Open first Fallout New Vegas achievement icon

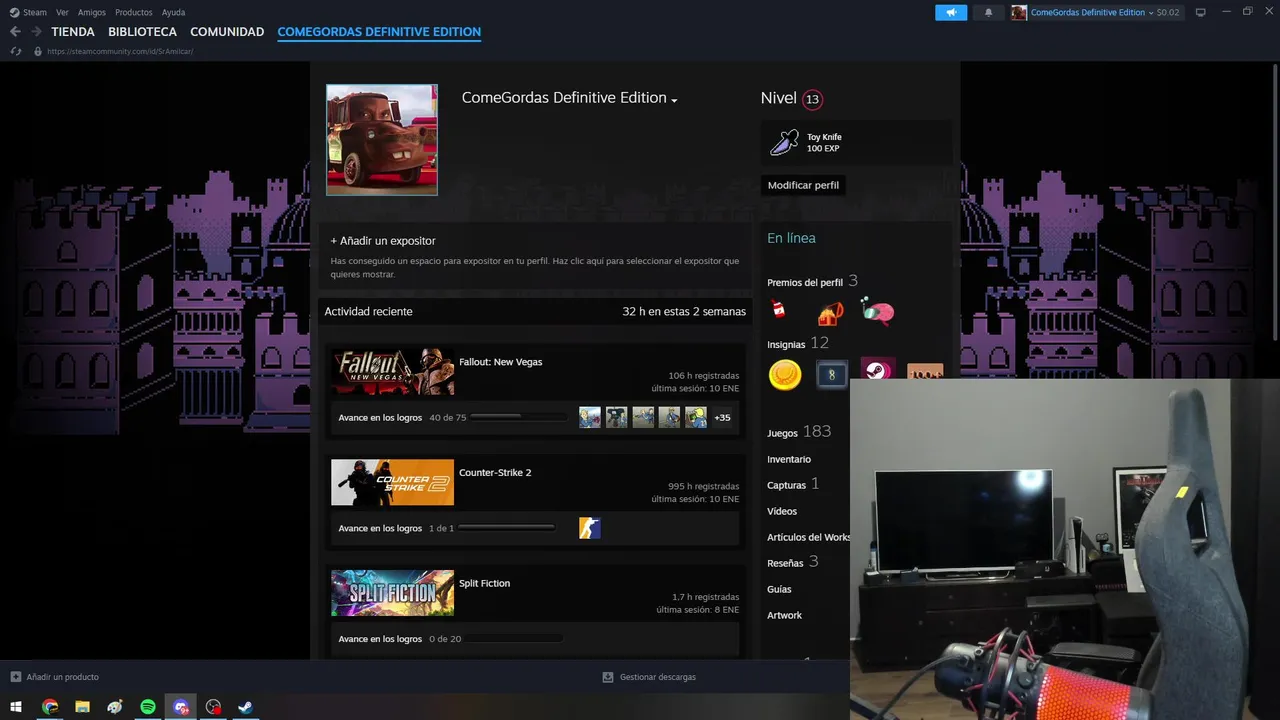[590, 417]
